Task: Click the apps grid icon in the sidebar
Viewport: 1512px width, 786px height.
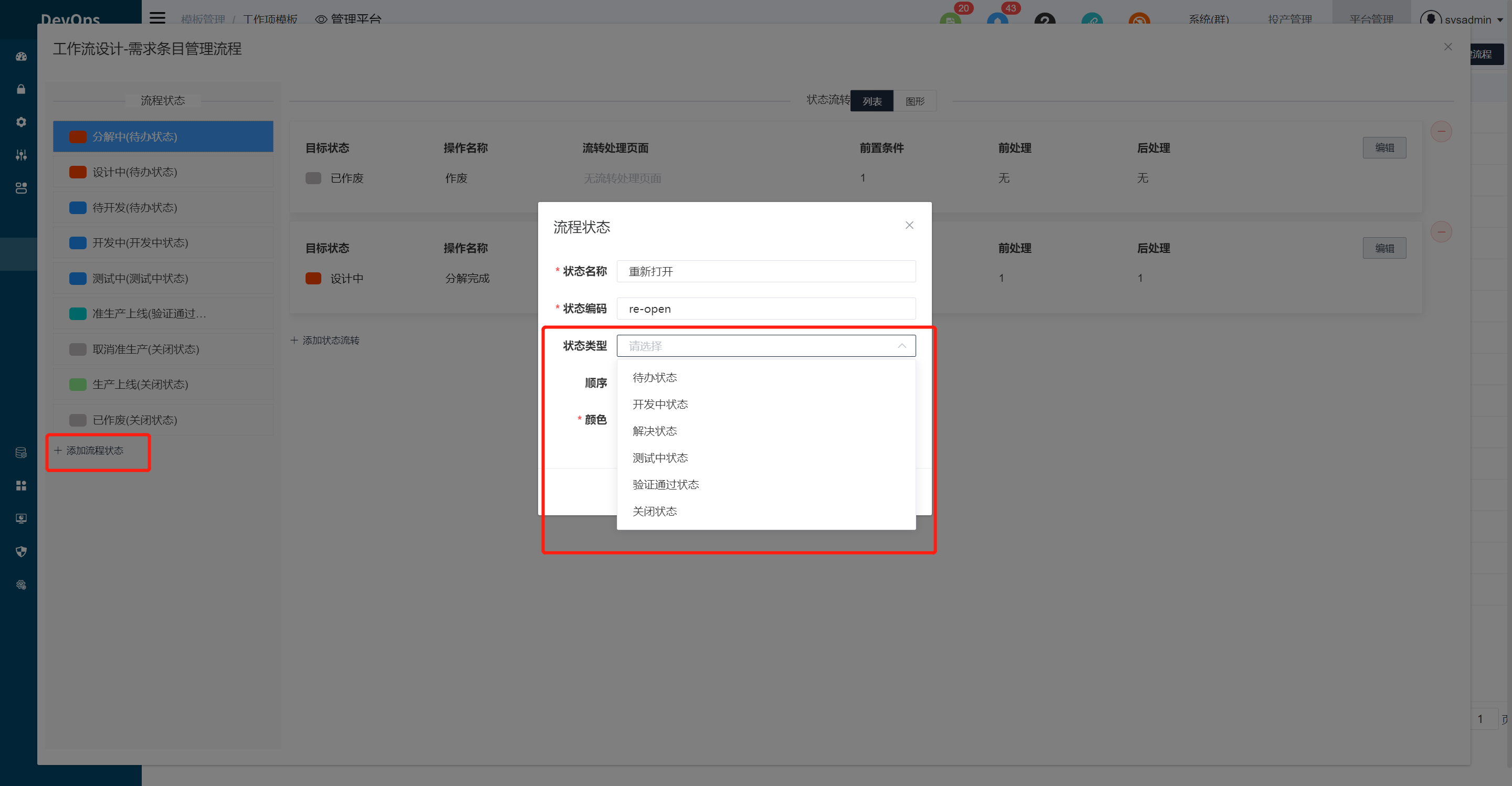Action: 21,485
